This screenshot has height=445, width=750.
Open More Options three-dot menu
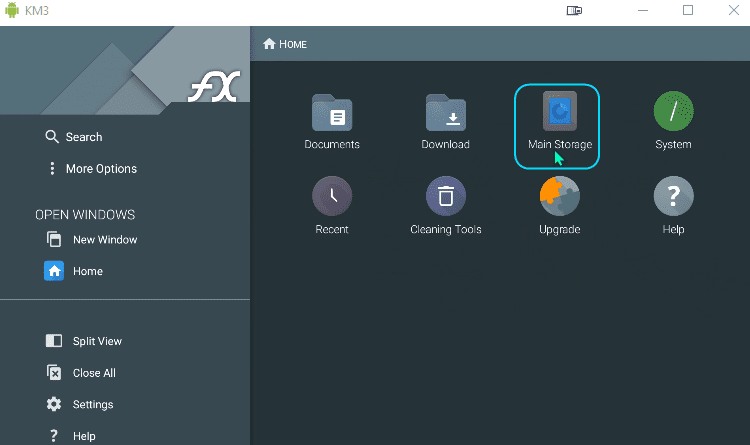(x=52, y=168)
